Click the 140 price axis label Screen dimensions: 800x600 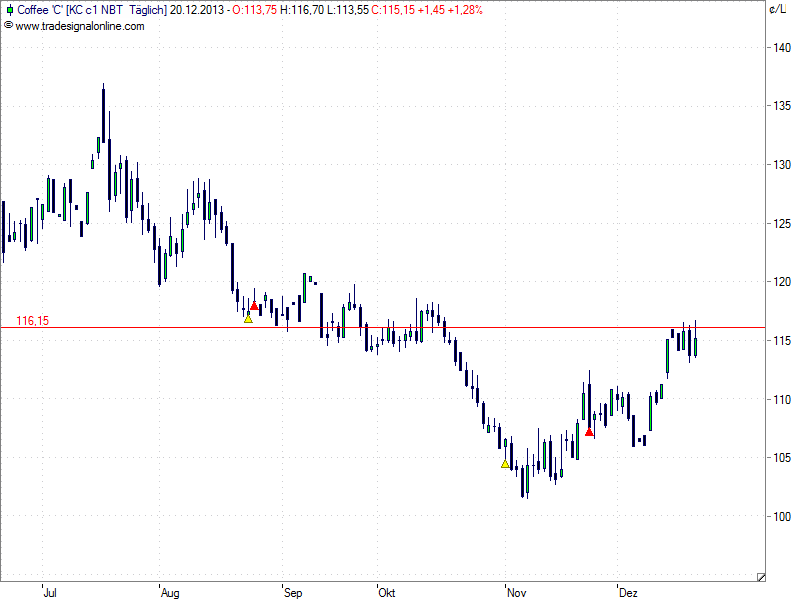[x=782, y=48]
